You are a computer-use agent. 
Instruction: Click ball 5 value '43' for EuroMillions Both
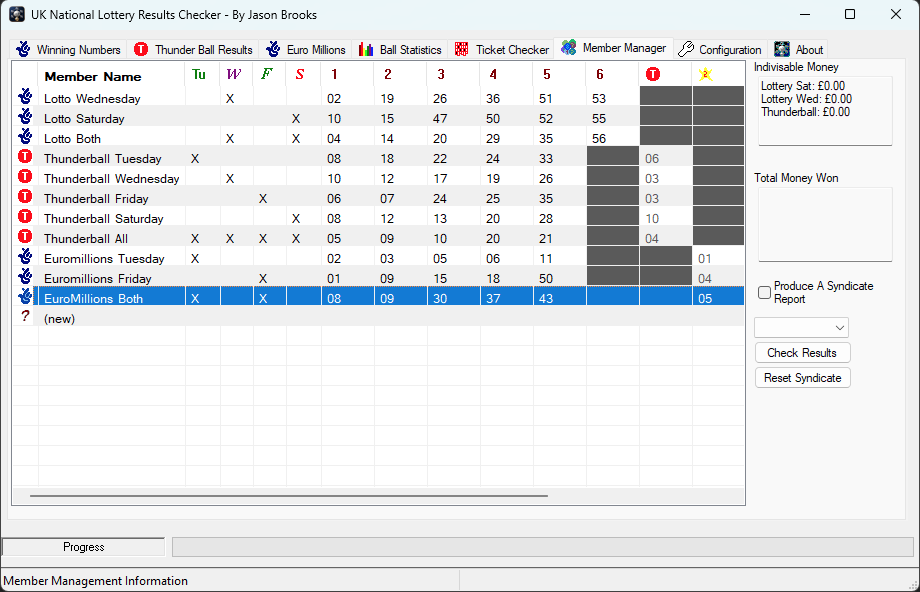[x=546, y=298]
